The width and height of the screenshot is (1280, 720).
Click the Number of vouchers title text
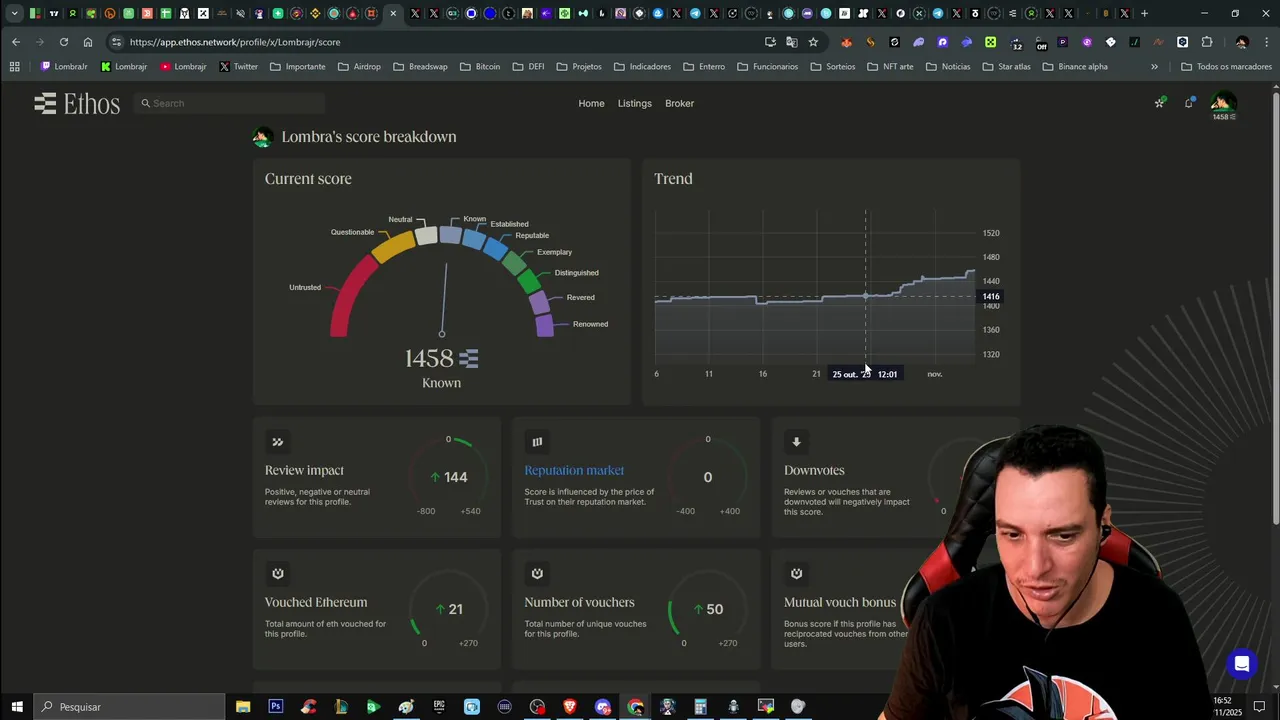[579, 602]
